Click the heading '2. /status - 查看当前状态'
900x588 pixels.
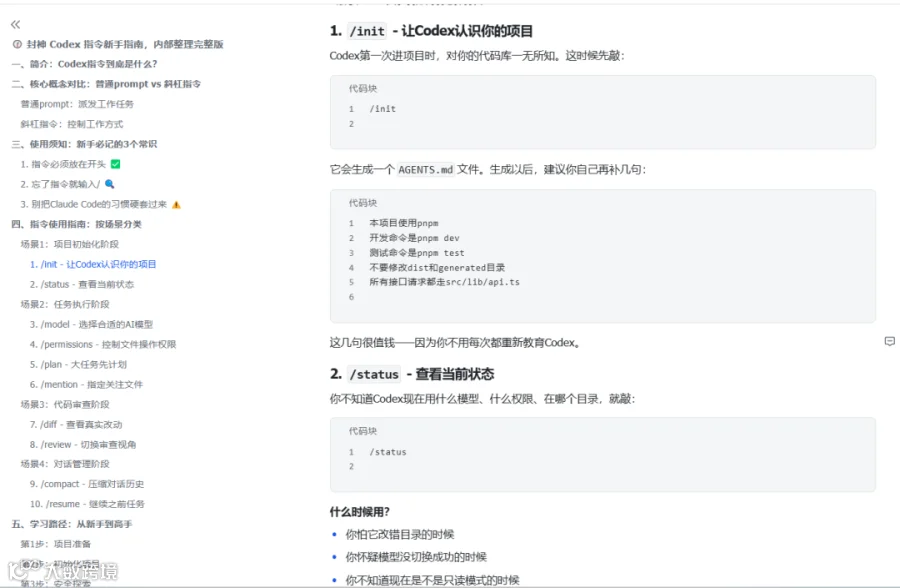tap(412, 374)
